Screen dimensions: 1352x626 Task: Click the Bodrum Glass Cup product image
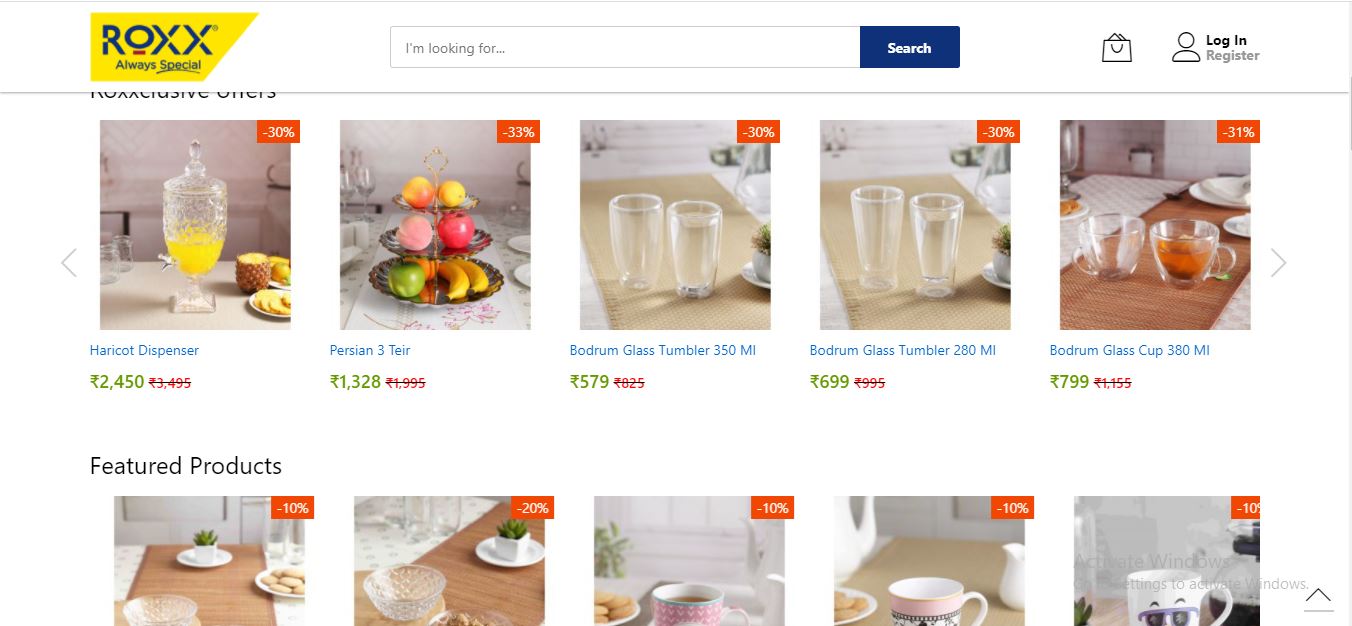pos(1155,225)
